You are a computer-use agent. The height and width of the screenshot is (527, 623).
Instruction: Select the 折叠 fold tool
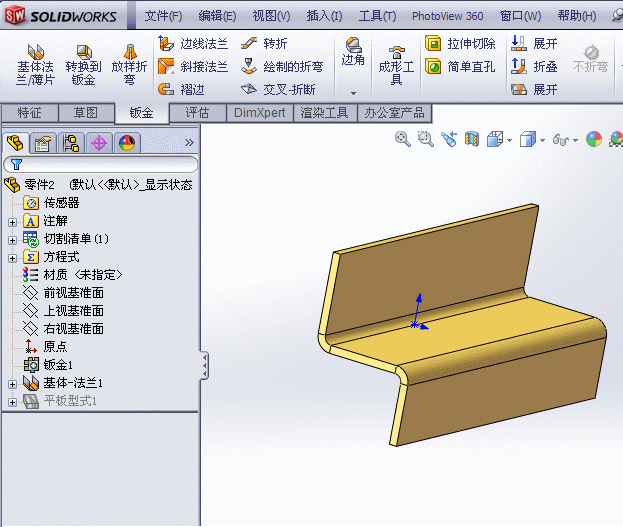534,66
